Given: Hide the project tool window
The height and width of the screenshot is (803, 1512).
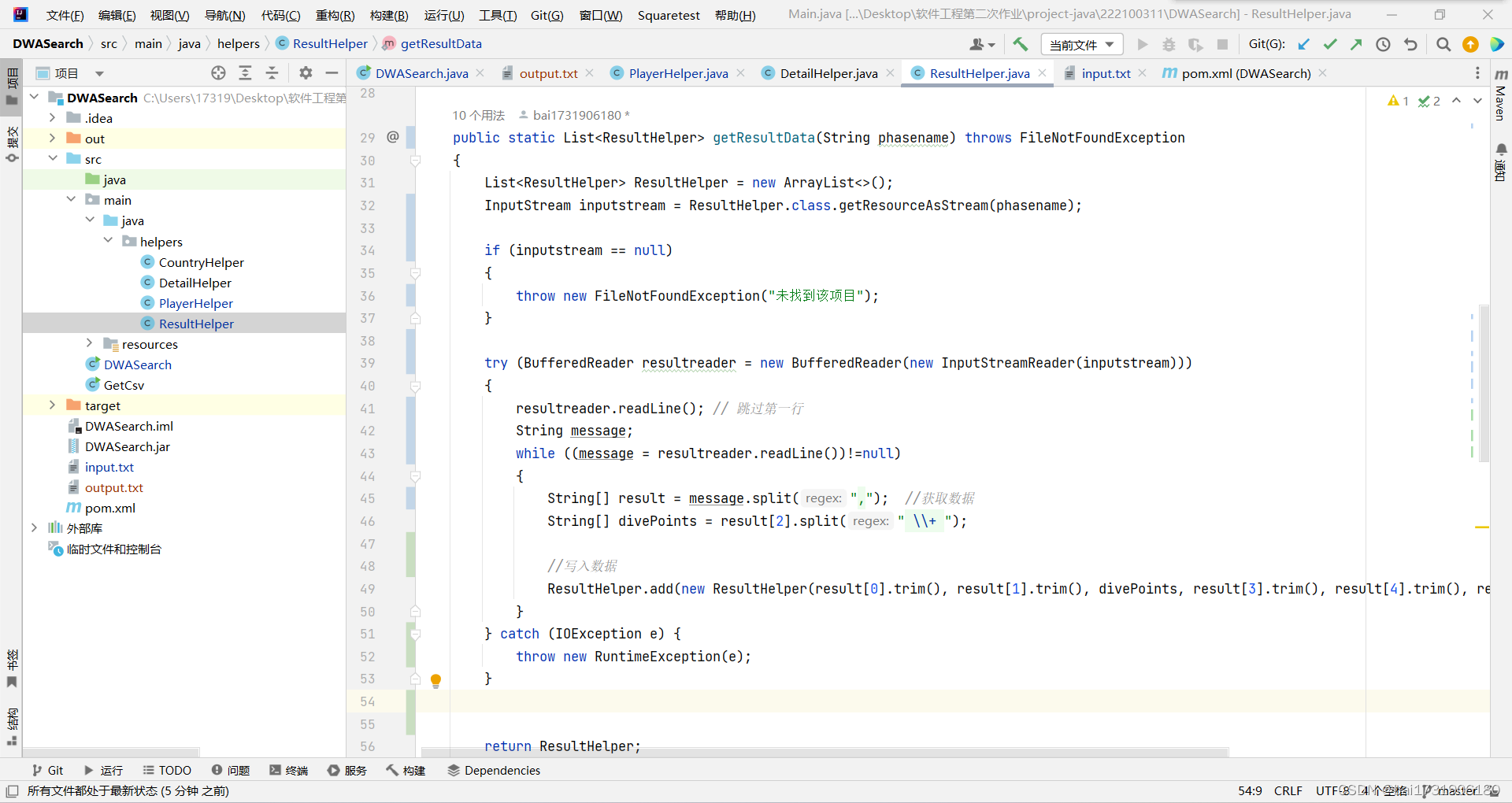Looking at the screenshot, I should (332, 73).
